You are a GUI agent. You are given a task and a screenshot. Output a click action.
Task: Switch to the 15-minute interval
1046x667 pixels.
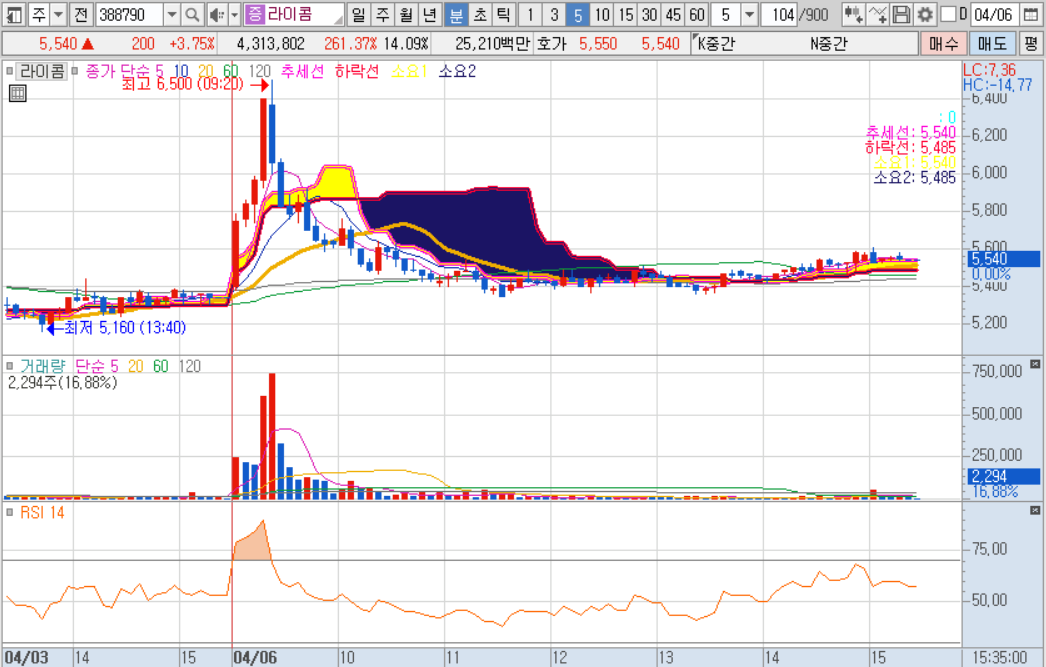[x=626, y=14]
